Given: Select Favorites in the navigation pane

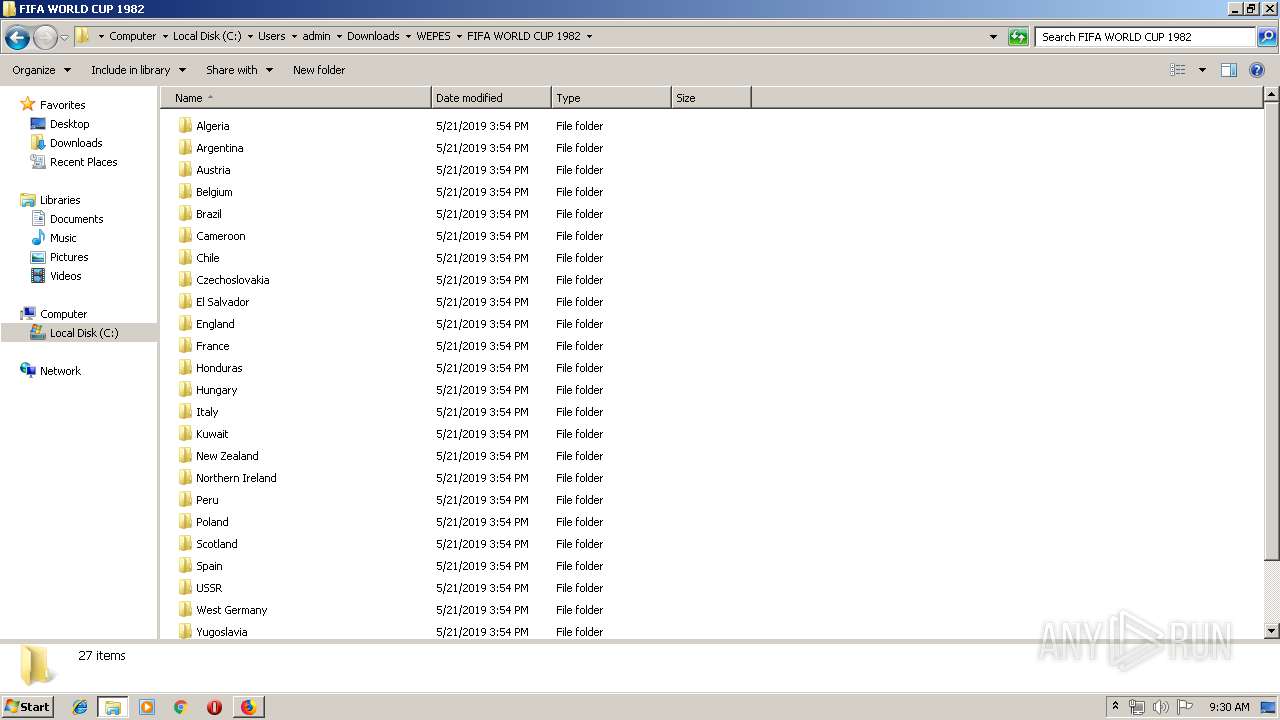Looking at the screenshot, I should pos(62,105).
